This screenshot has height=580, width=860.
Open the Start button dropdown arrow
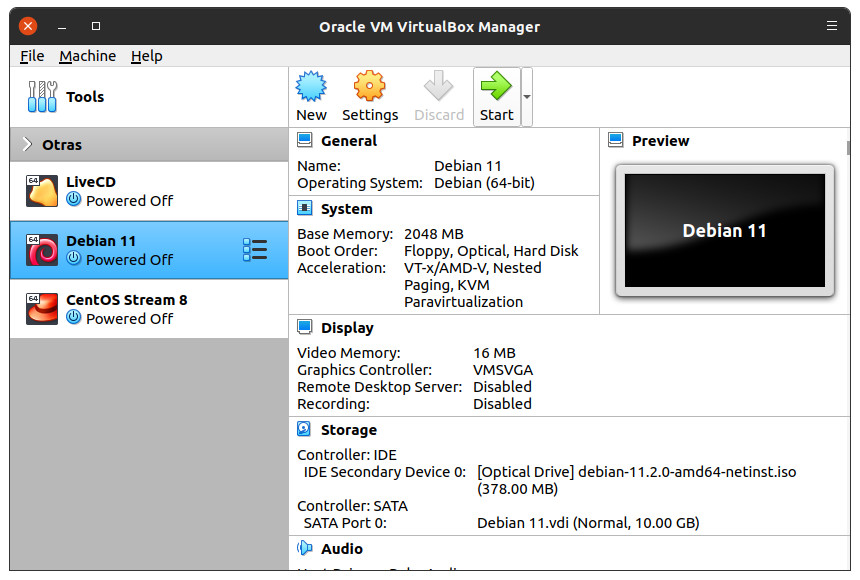(527, 97)
